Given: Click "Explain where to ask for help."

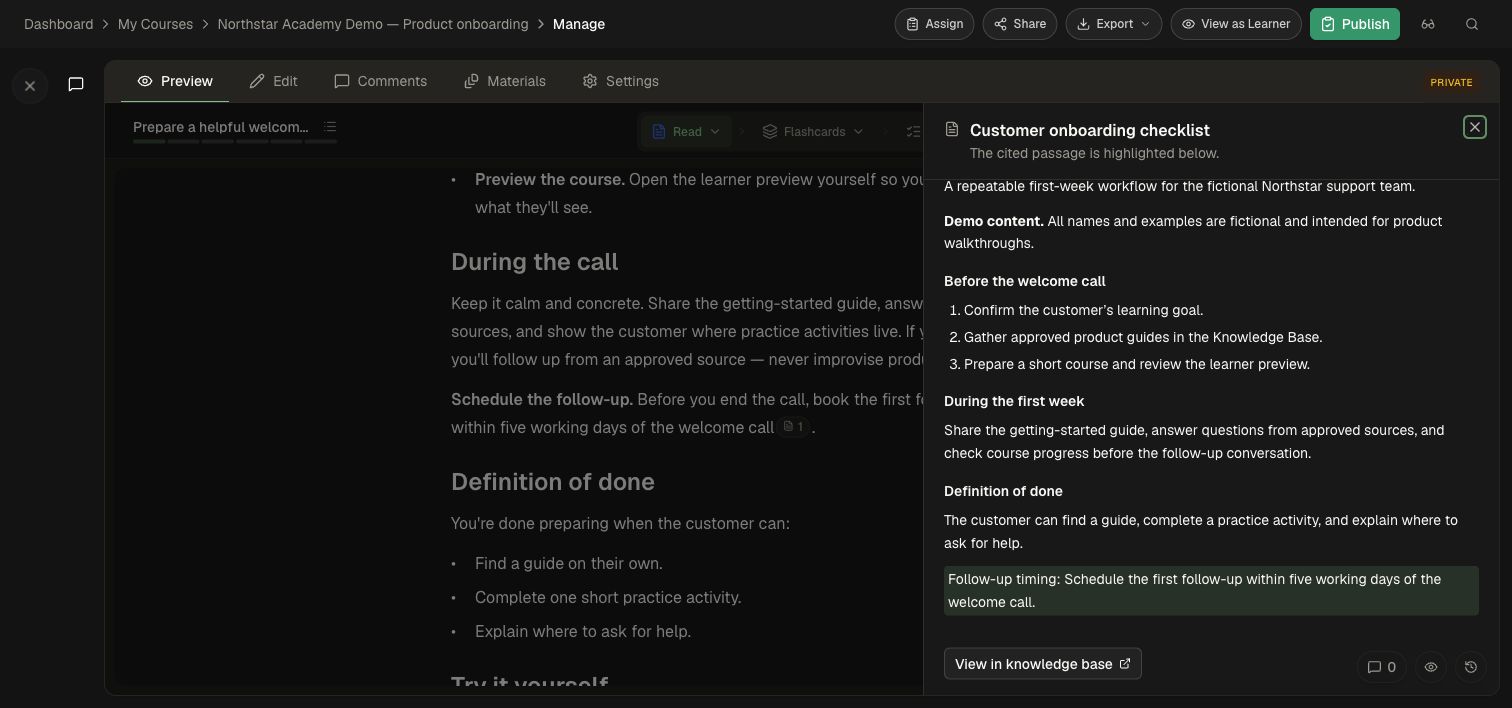Looking at the screenshot, I should coord(583,631).
